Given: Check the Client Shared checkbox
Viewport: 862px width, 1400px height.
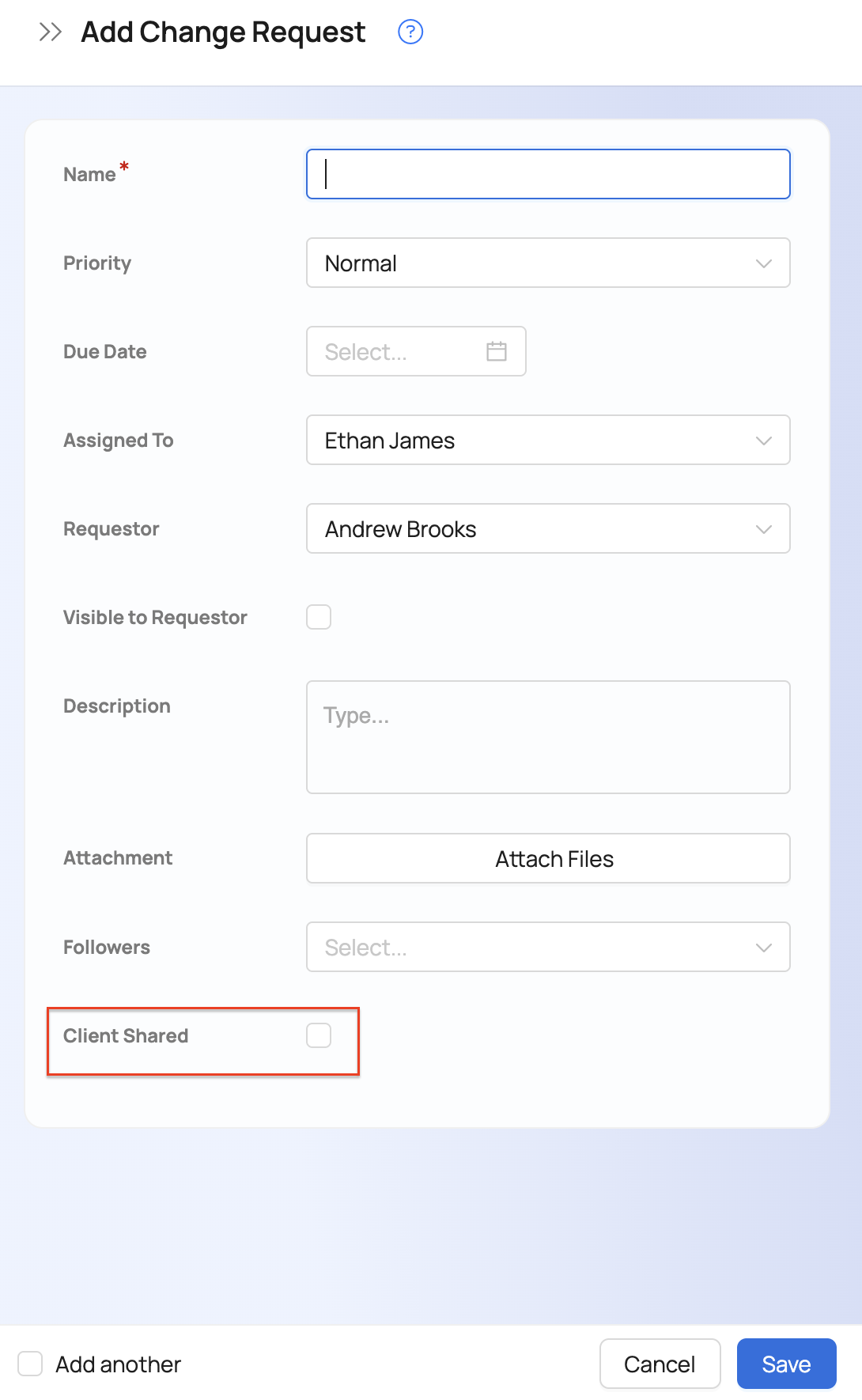Looking at the screenshot, I should [x=319, y=1035].
